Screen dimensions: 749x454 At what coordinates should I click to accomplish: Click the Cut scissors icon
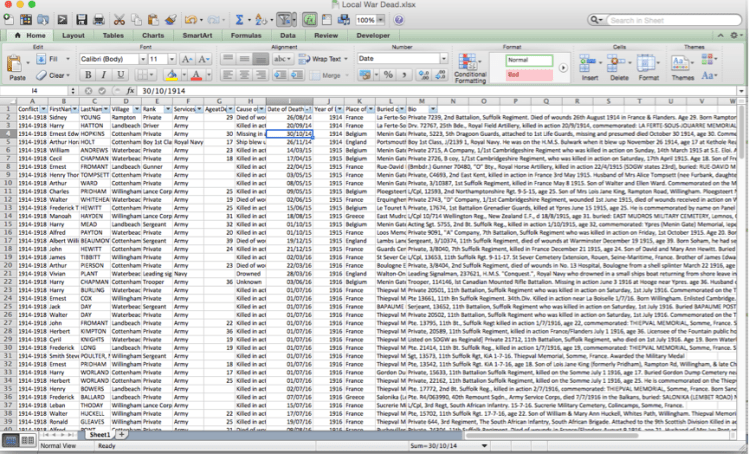tap(119, 19)
